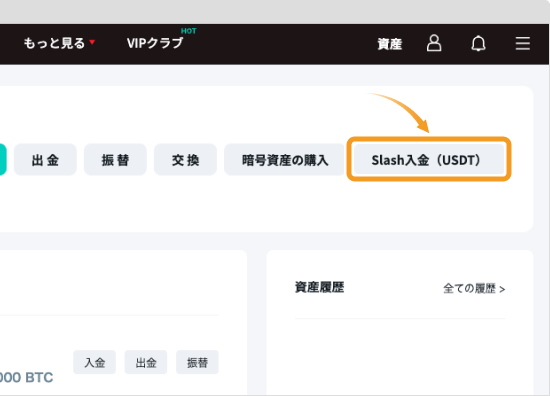This screenshot has height=396, width=550.
Task: Click the small 振替 button near BTC balance
Action: [197, 362]
